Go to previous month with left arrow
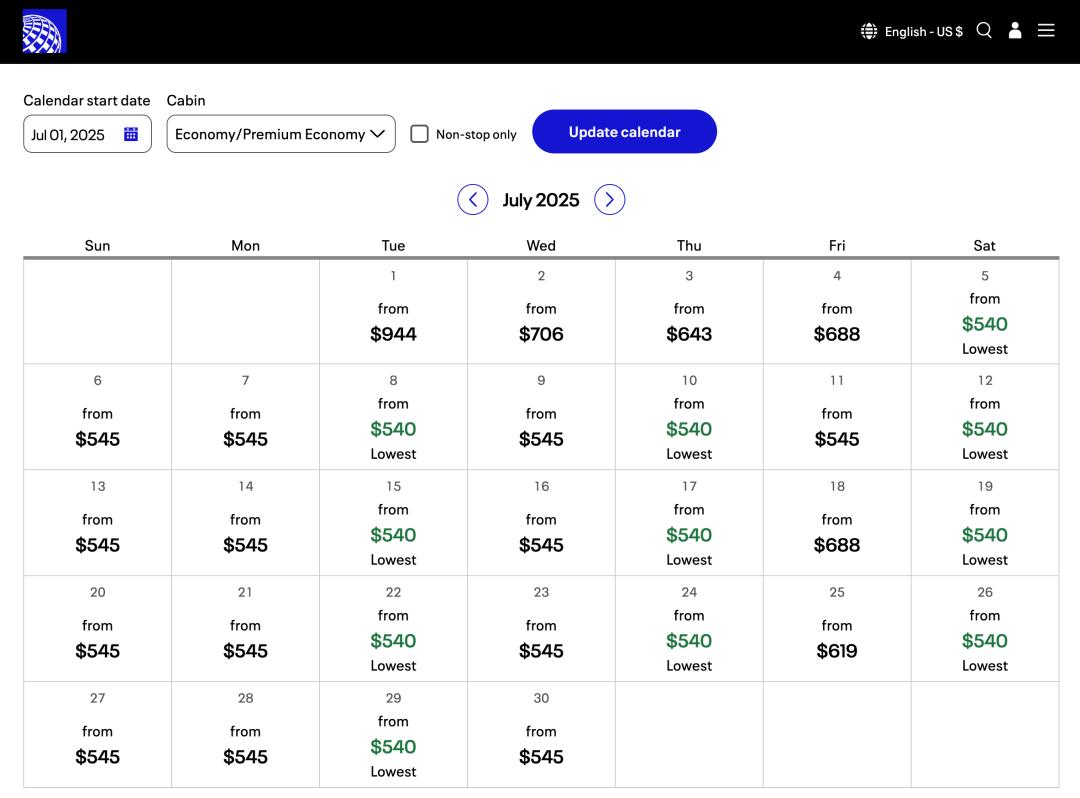 click(473, 200)
